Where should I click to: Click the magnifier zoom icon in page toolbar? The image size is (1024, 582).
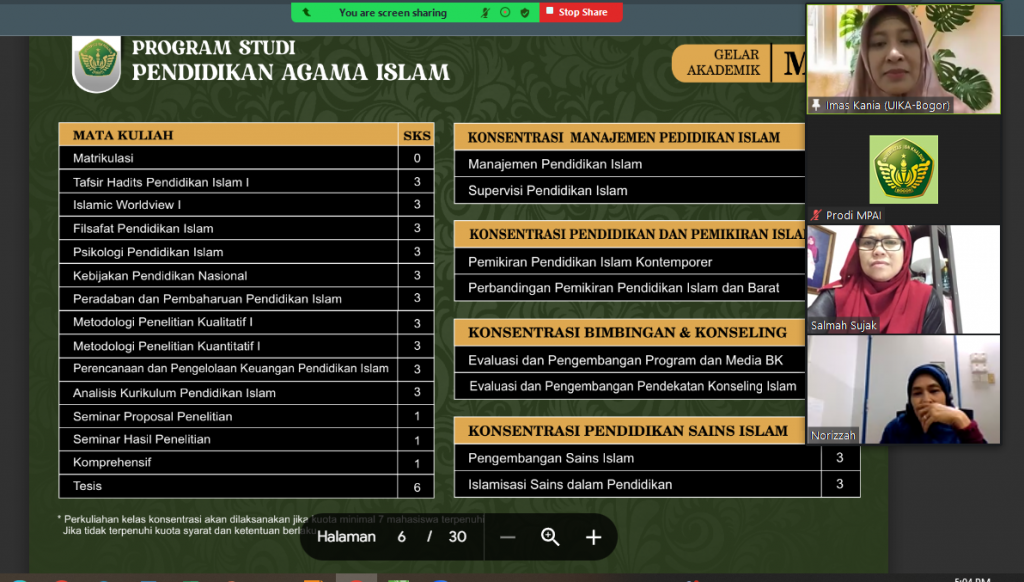click(550, 537)
